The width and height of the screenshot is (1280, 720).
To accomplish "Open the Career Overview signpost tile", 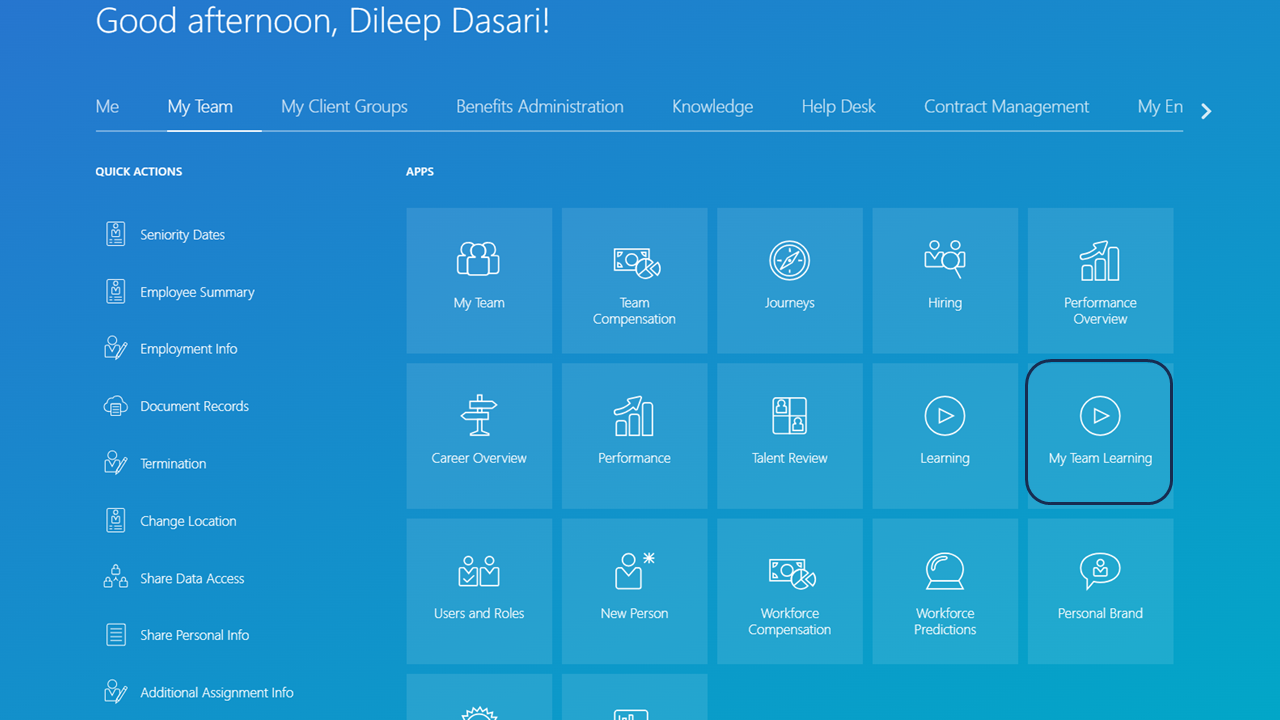I will point(479,435).
